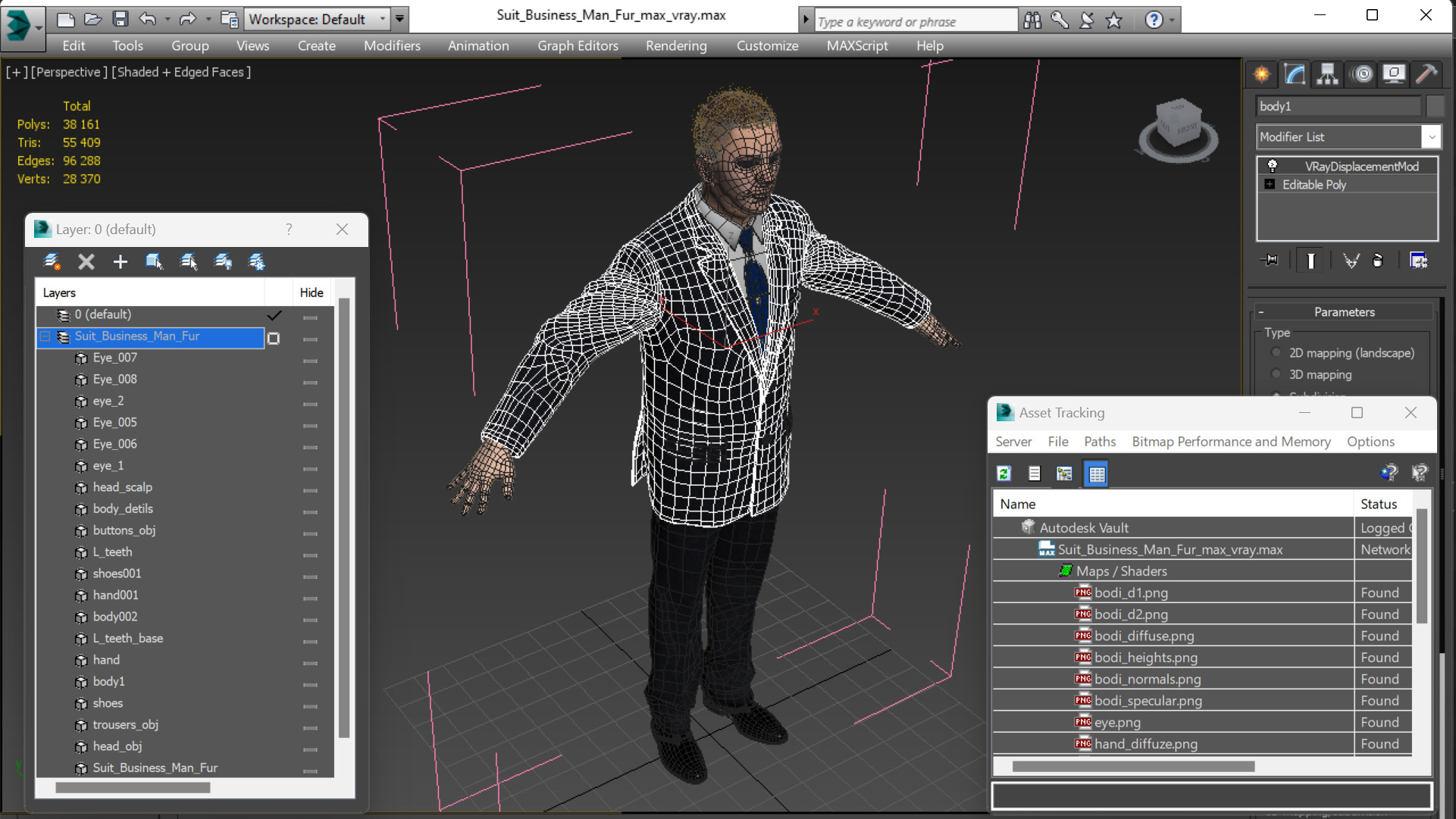Click the Asset Tracking horizontal scrollbar

pos(1133,766)
